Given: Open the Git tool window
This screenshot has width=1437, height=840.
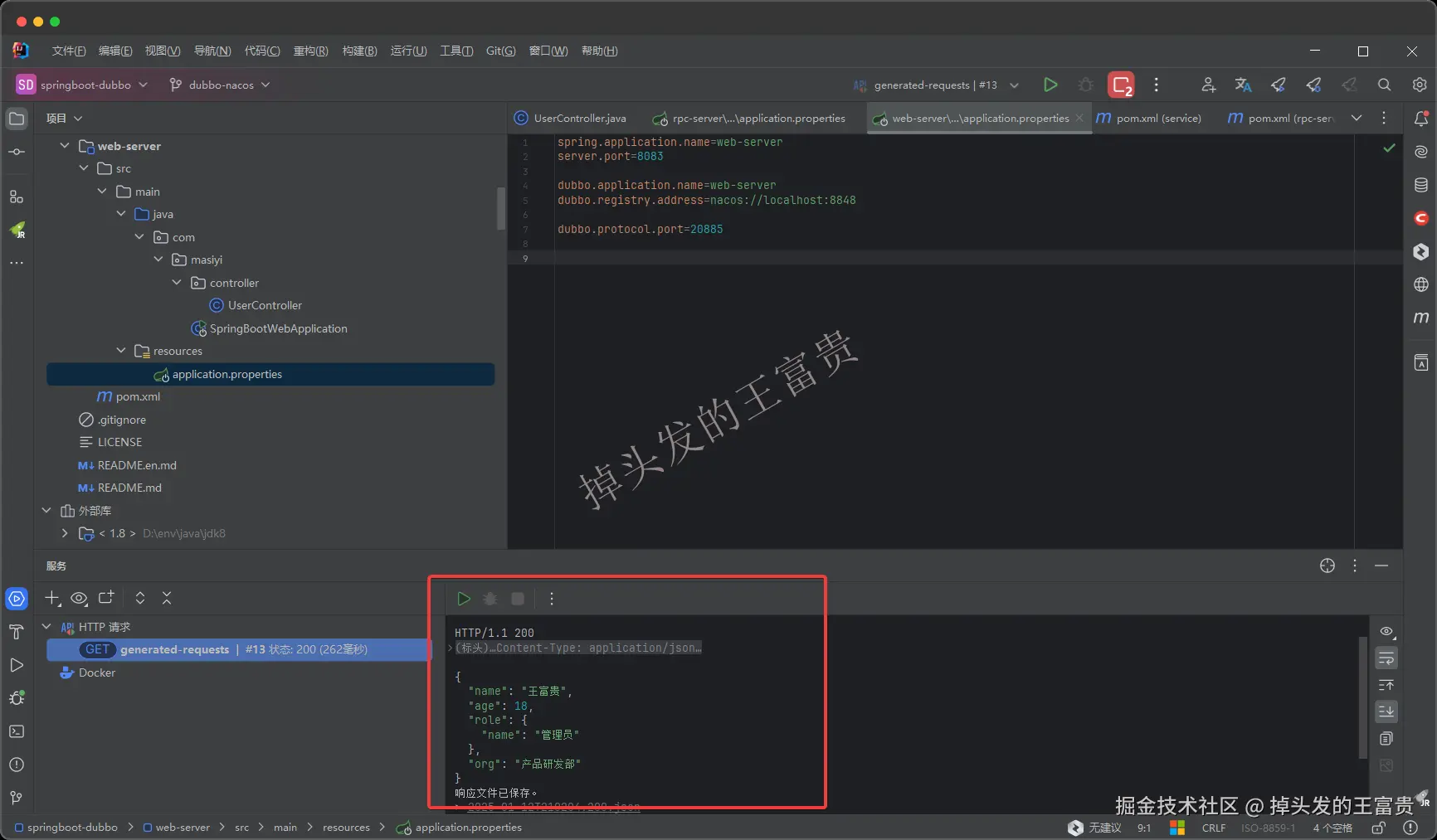Looking at the screenshot, I should click(x=17, y=798).
